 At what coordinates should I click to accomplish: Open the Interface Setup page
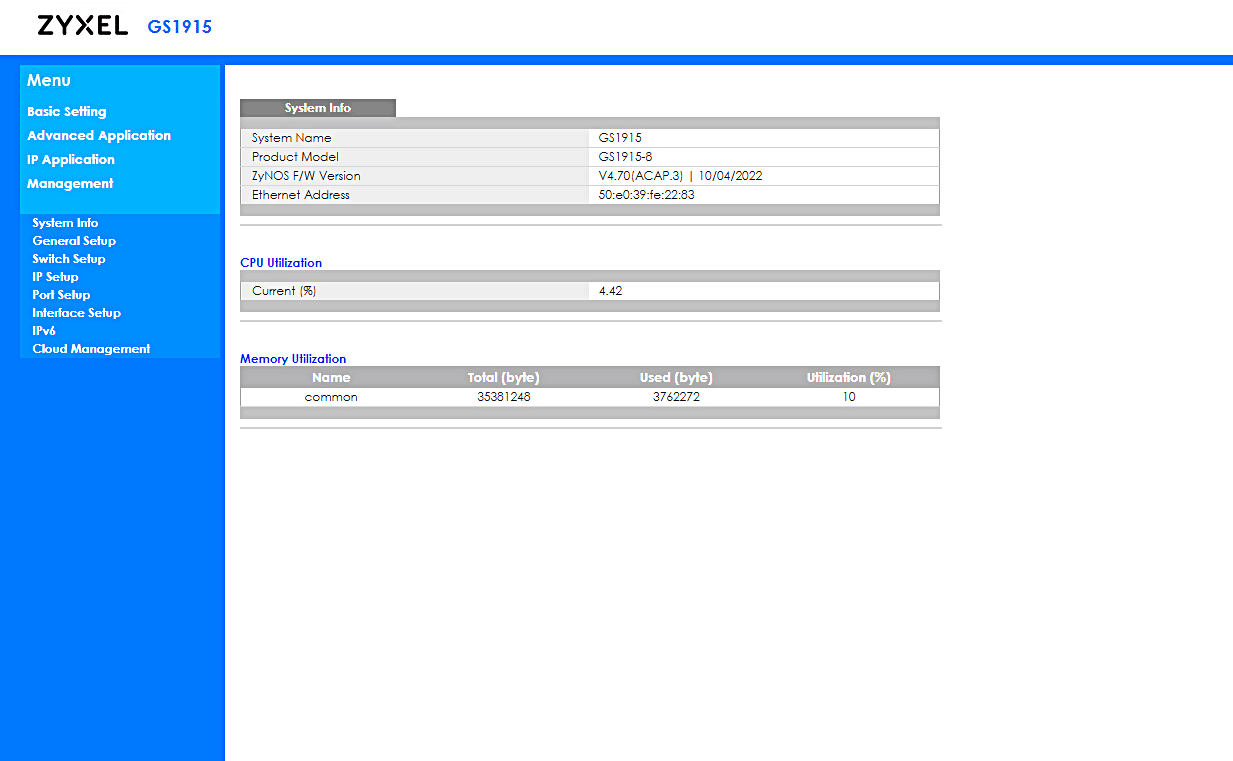[x=77, y=313]
